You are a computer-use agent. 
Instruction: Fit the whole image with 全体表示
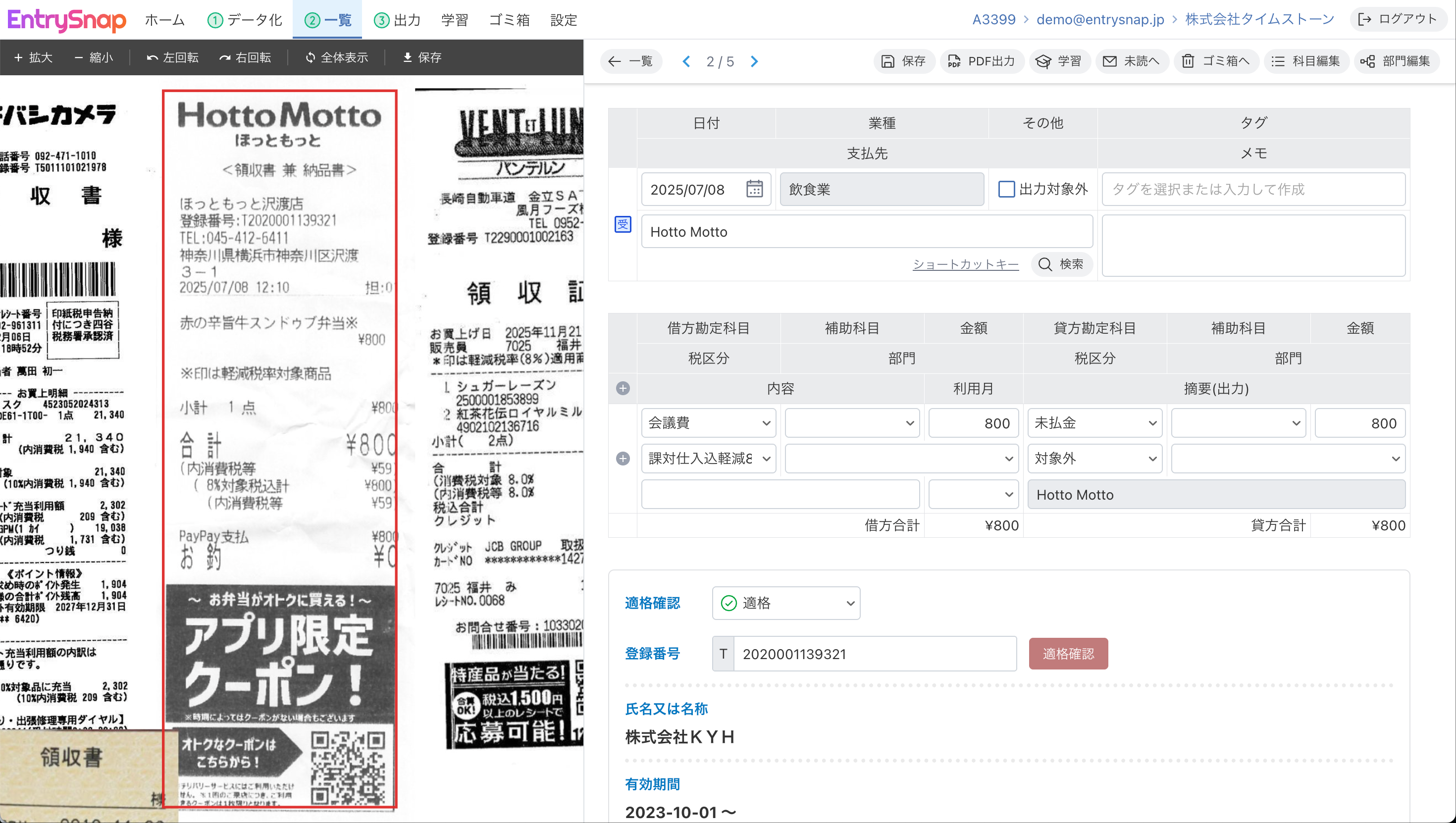tap(337, 57)
